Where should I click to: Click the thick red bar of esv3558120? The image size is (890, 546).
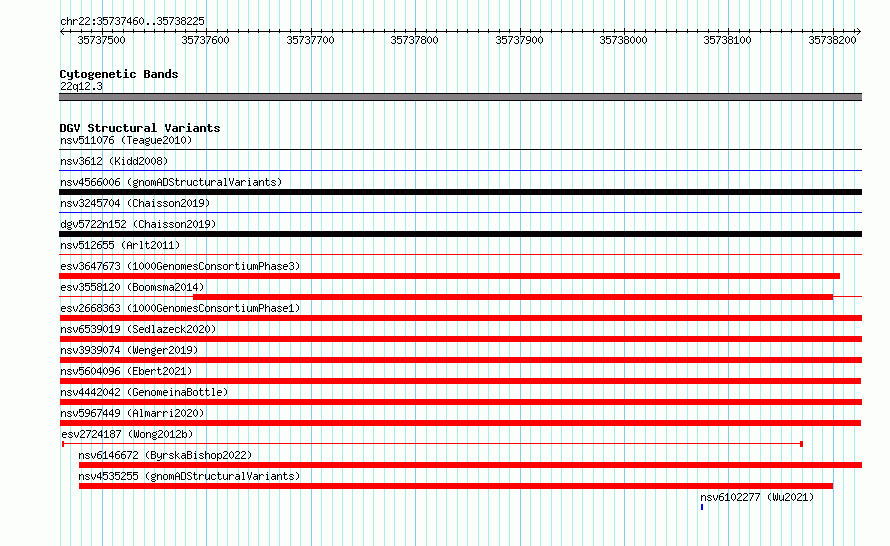(x=513, y=297)
